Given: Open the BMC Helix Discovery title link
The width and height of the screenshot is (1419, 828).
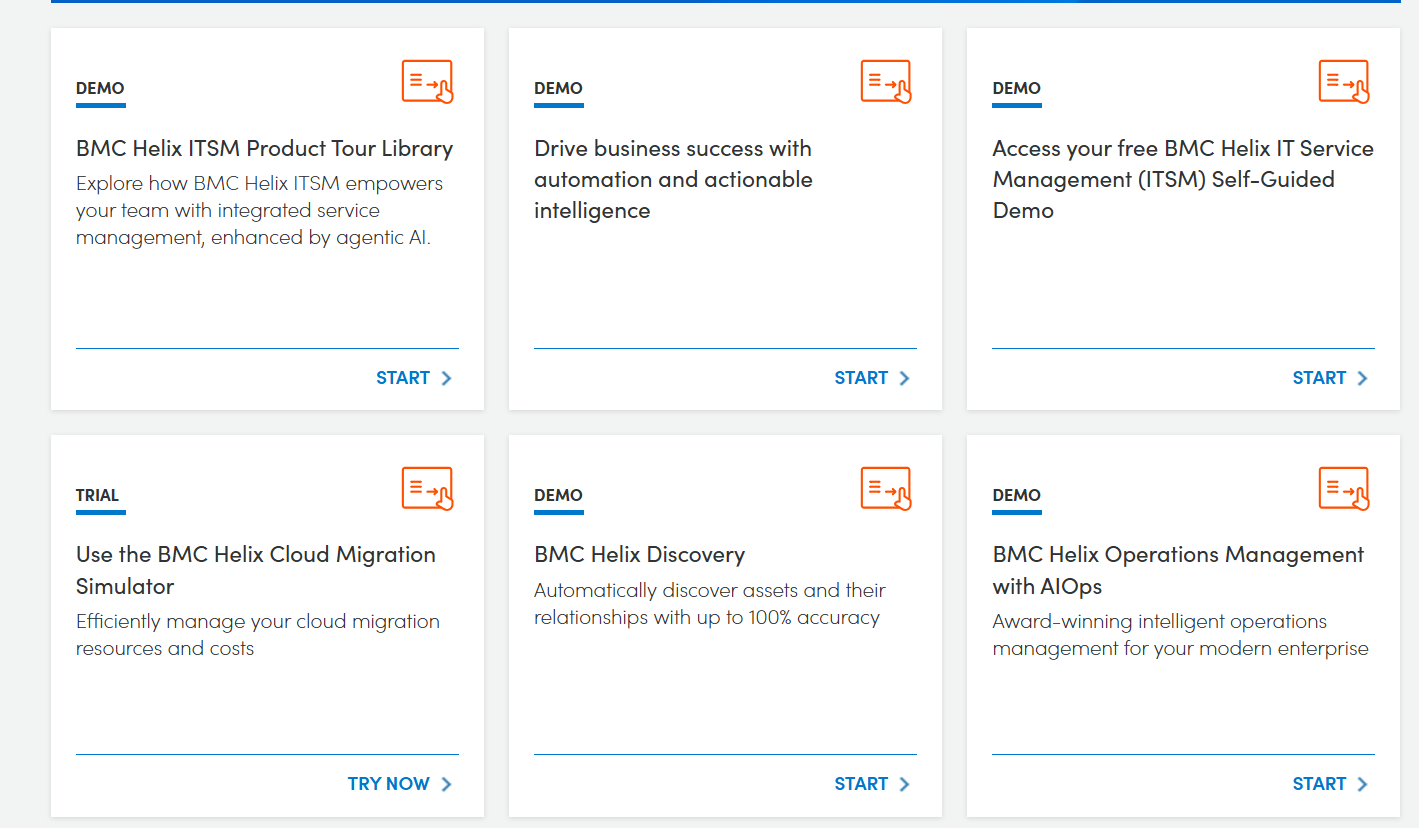Looking at the screenshot, I should click(639, 555).
